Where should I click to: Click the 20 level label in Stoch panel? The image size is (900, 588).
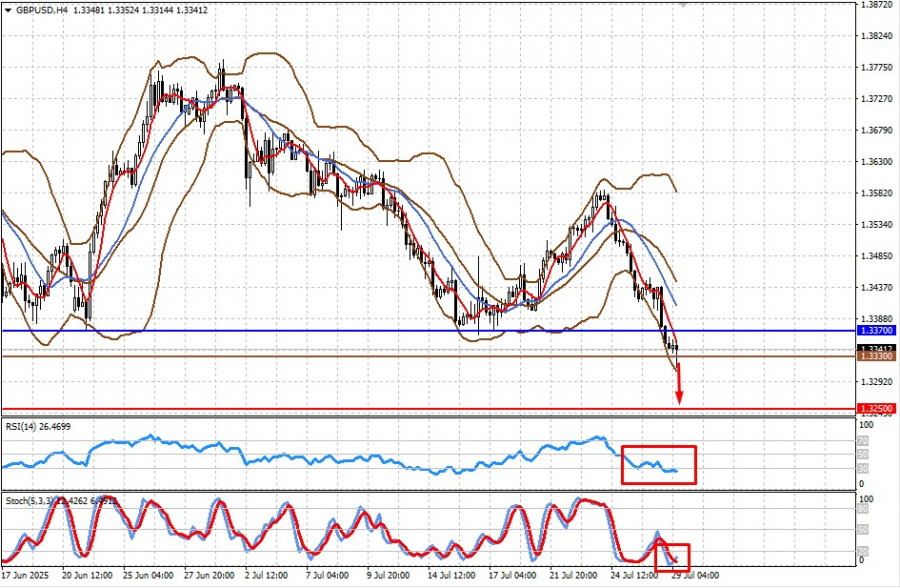[x=863, y=551]
